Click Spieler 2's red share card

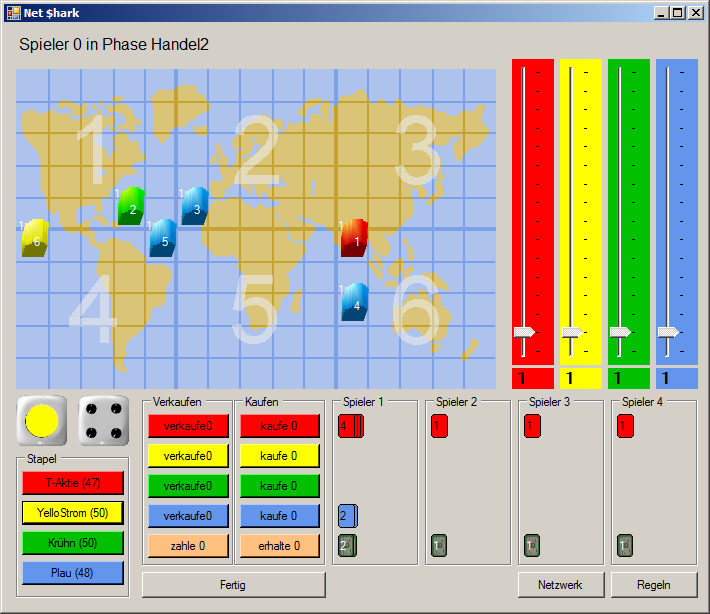[x=439, y=426]
